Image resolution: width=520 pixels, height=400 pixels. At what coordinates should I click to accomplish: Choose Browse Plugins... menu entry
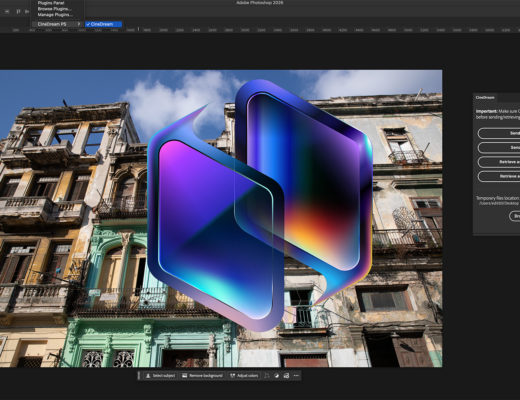[x=54, y=9]
